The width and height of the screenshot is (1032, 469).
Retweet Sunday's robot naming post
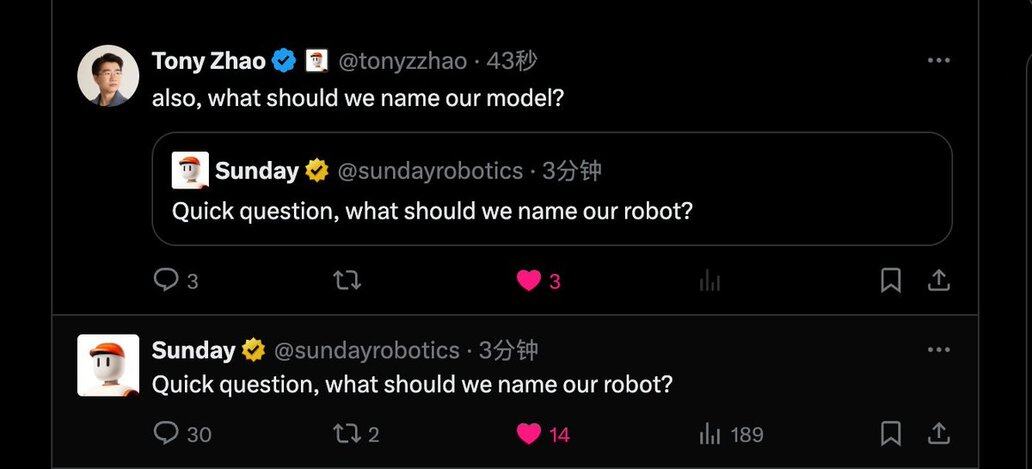pos(346,433)
